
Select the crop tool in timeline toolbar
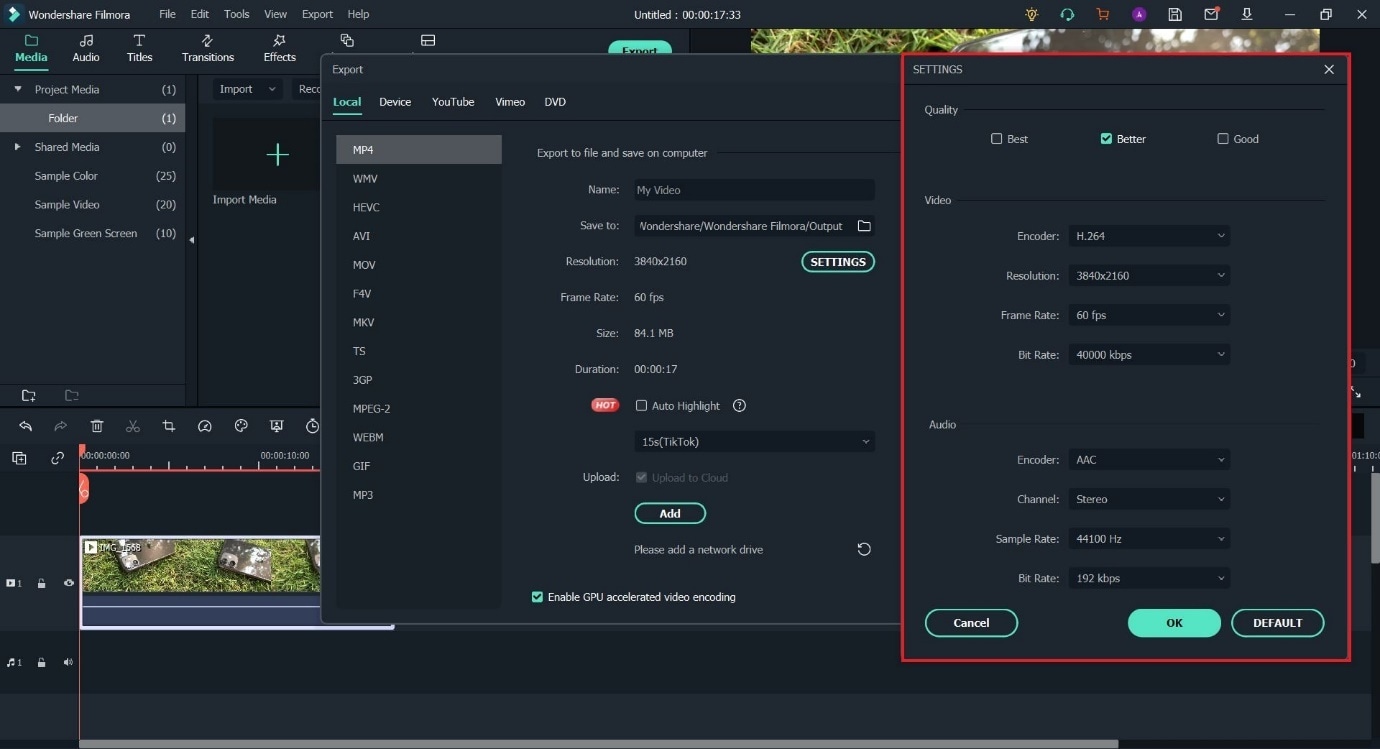[x=169, y=426]
